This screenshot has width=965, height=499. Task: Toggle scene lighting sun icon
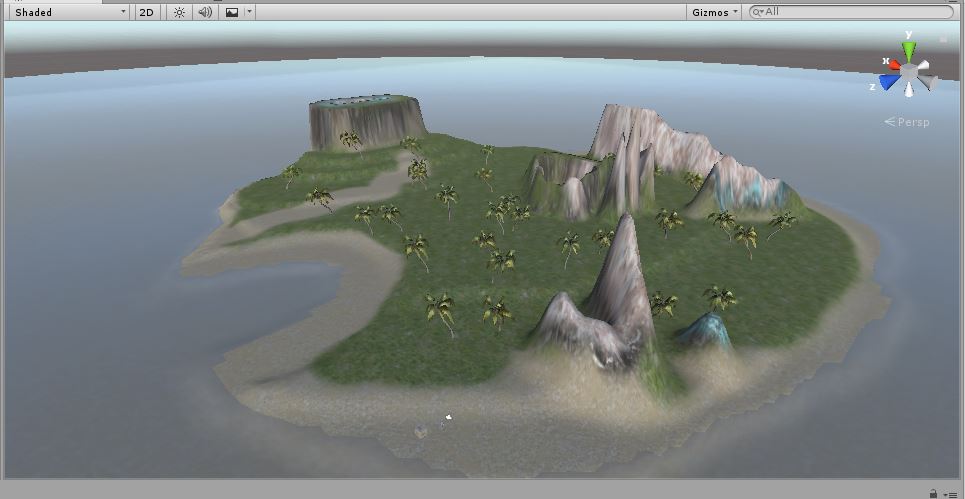179,12
